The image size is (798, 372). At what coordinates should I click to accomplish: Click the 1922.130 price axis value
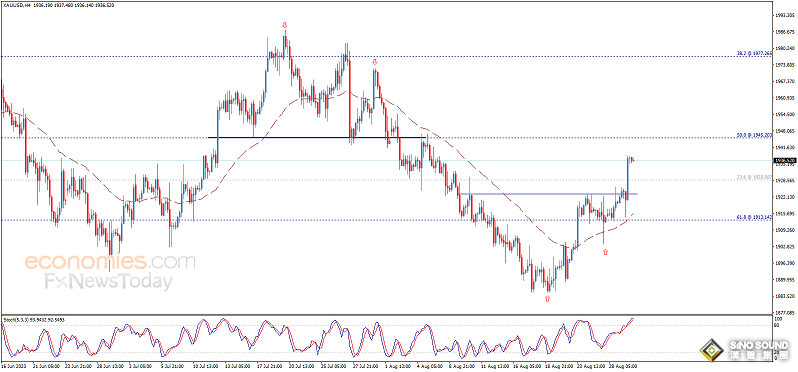(784, 197)
